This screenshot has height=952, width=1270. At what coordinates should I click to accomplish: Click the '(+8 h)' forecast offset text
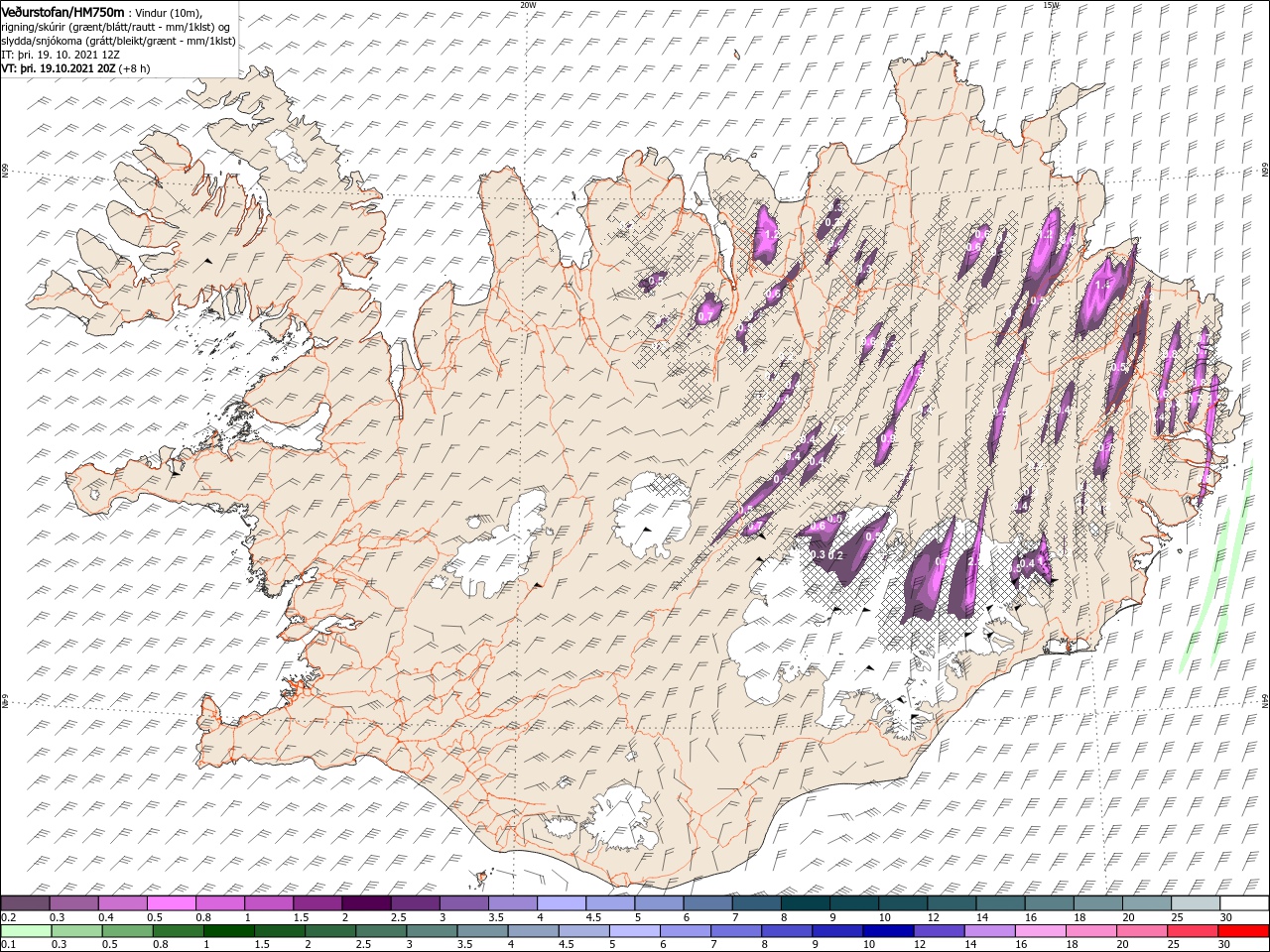135,68
